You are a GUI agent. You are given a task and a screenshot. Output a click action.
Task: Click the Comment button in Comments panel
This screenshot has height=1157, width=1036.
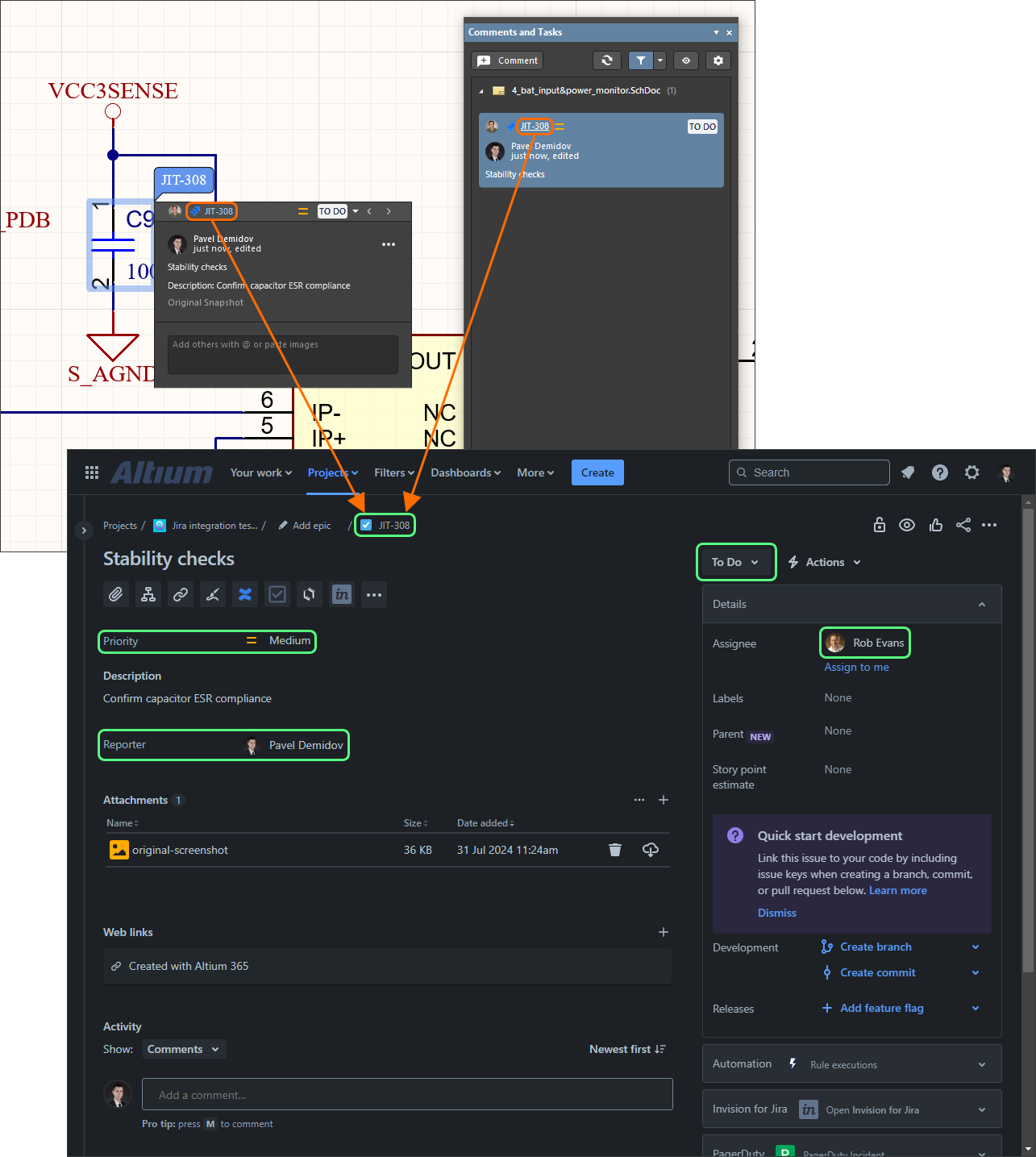[x=508, y=60]
